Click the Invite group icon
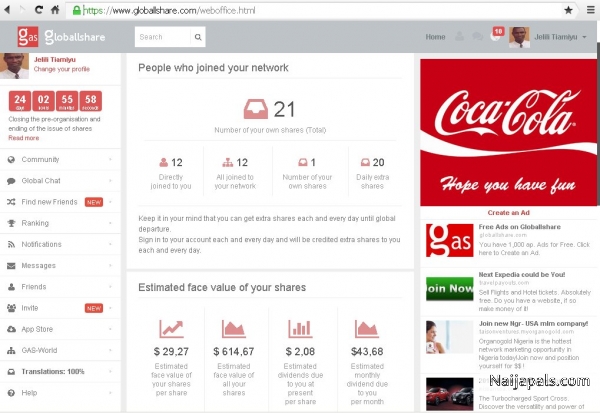The height and width of the screenshot is (413, 600). pyautogui.click(x=11, y=308)
